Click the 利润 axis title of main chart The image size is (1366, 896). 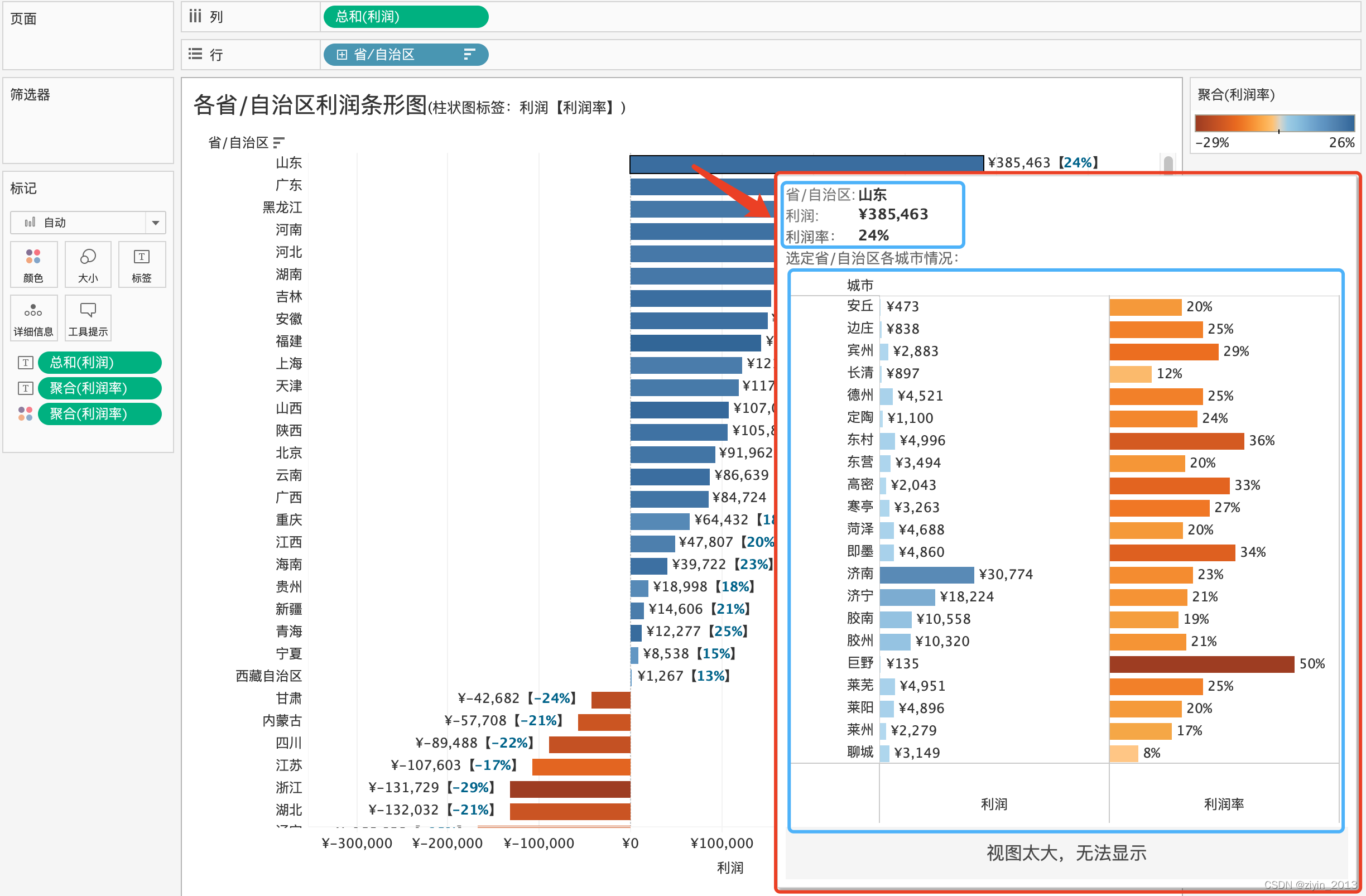[730, 868]
